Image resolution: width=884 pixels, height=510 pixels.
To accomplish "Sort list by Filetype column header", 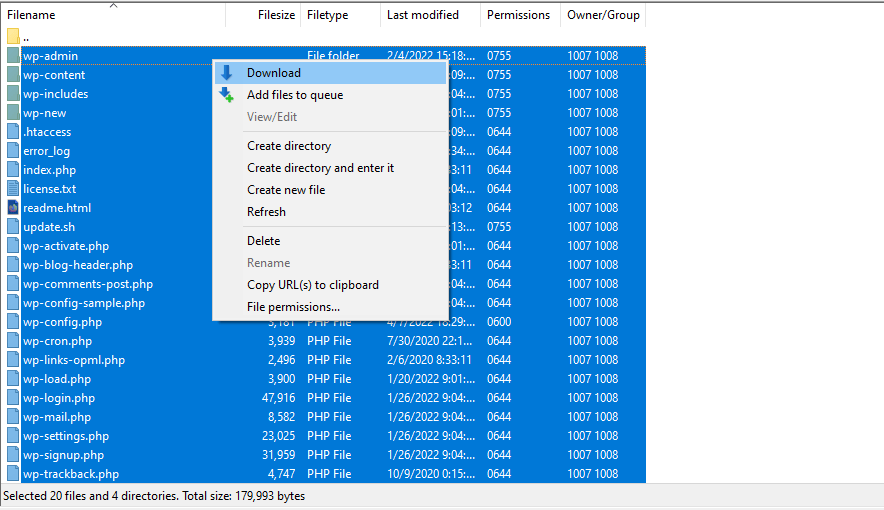I will (341, 15).
